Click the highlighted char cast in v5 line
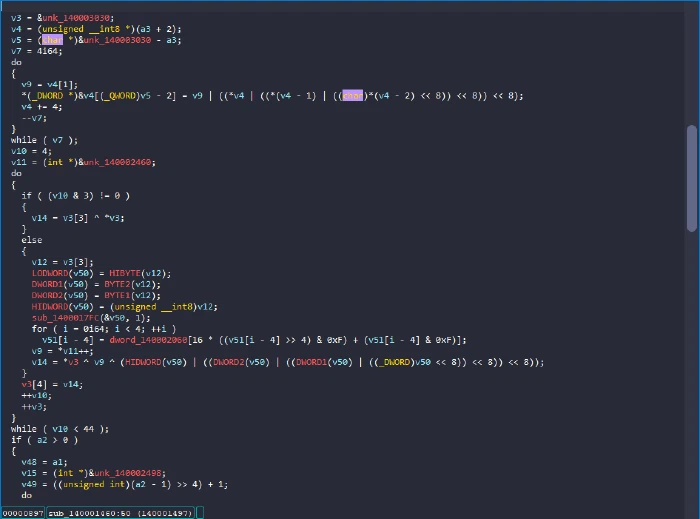 tap(52, 40)
